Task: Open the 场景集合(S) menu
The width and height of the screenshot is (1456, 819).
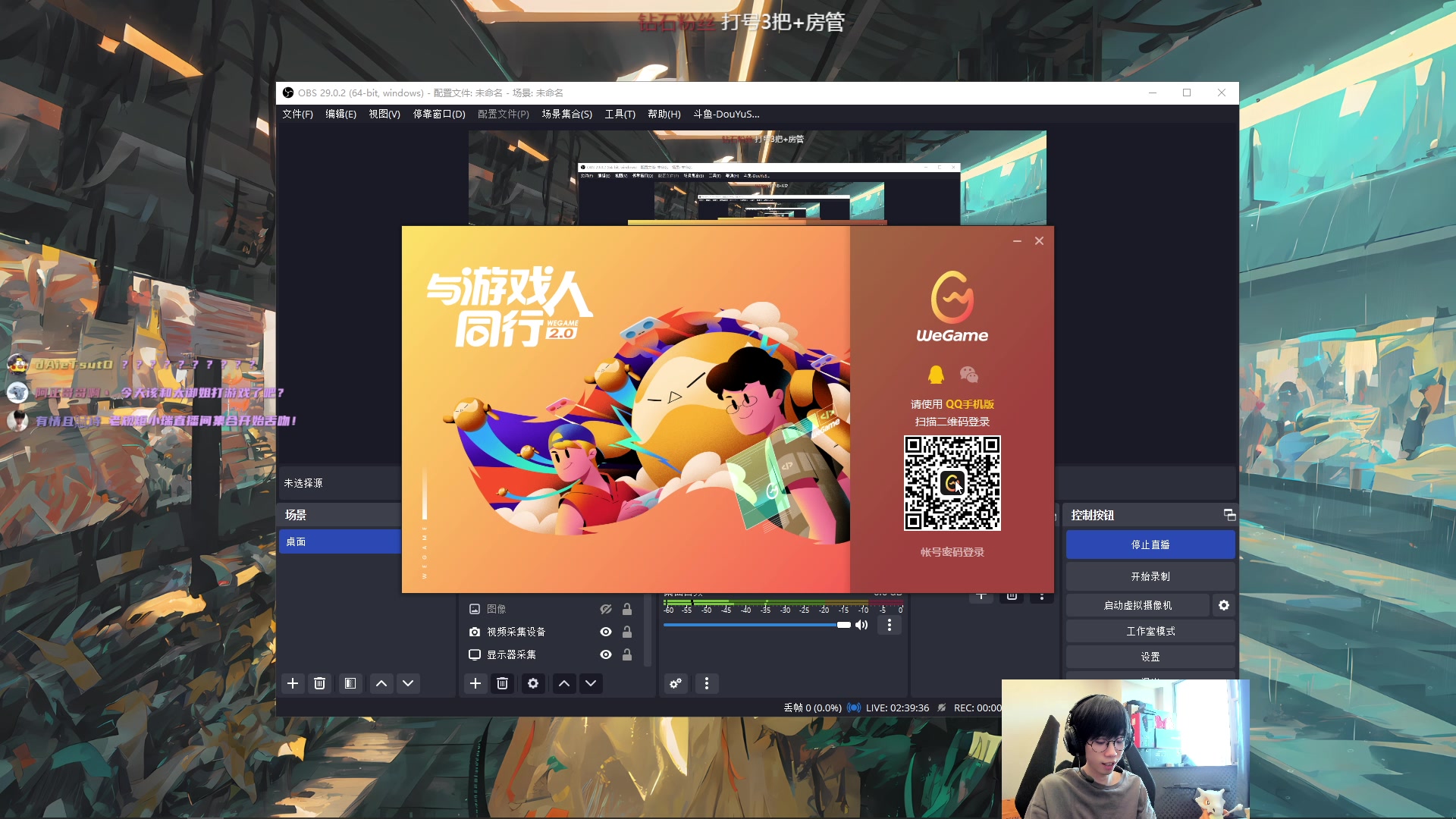Action: [567, 114]
